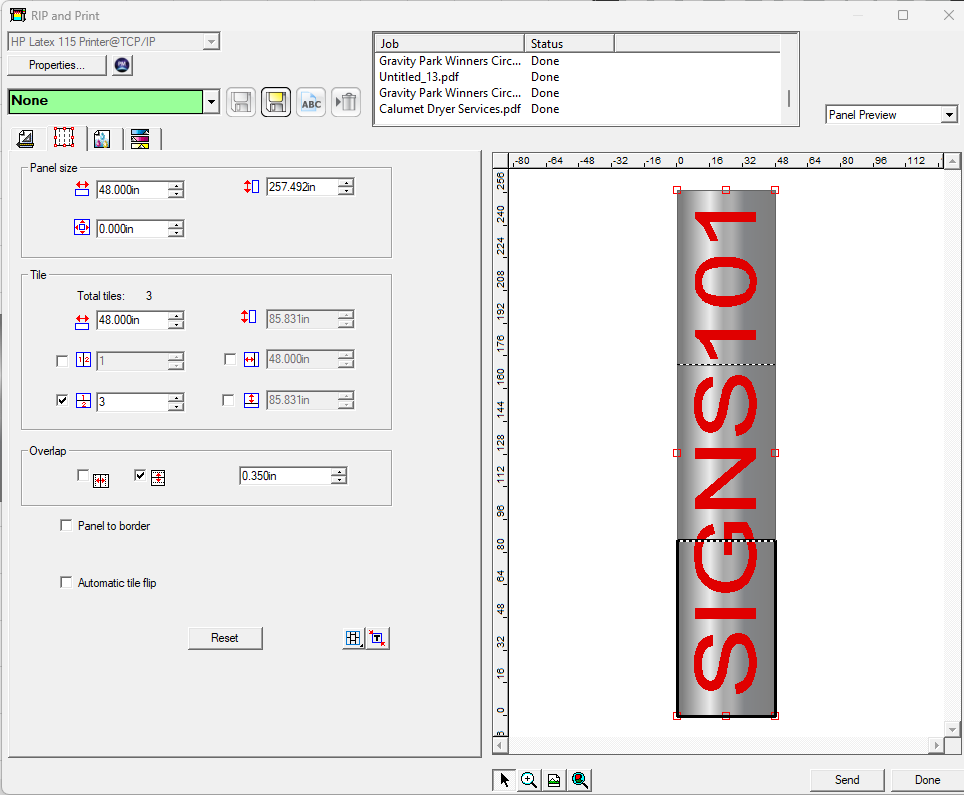Click the Reset button
This screenshot has width=964, height=795.
coord(225,638)
